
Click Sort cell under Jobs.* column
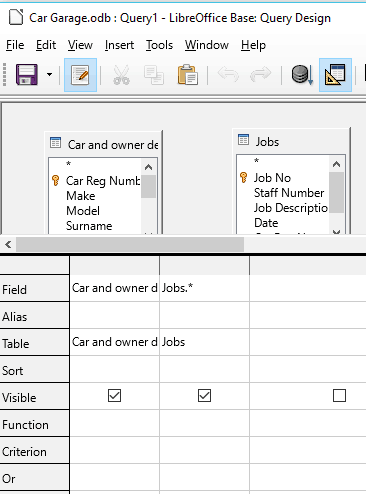point(204,369)
